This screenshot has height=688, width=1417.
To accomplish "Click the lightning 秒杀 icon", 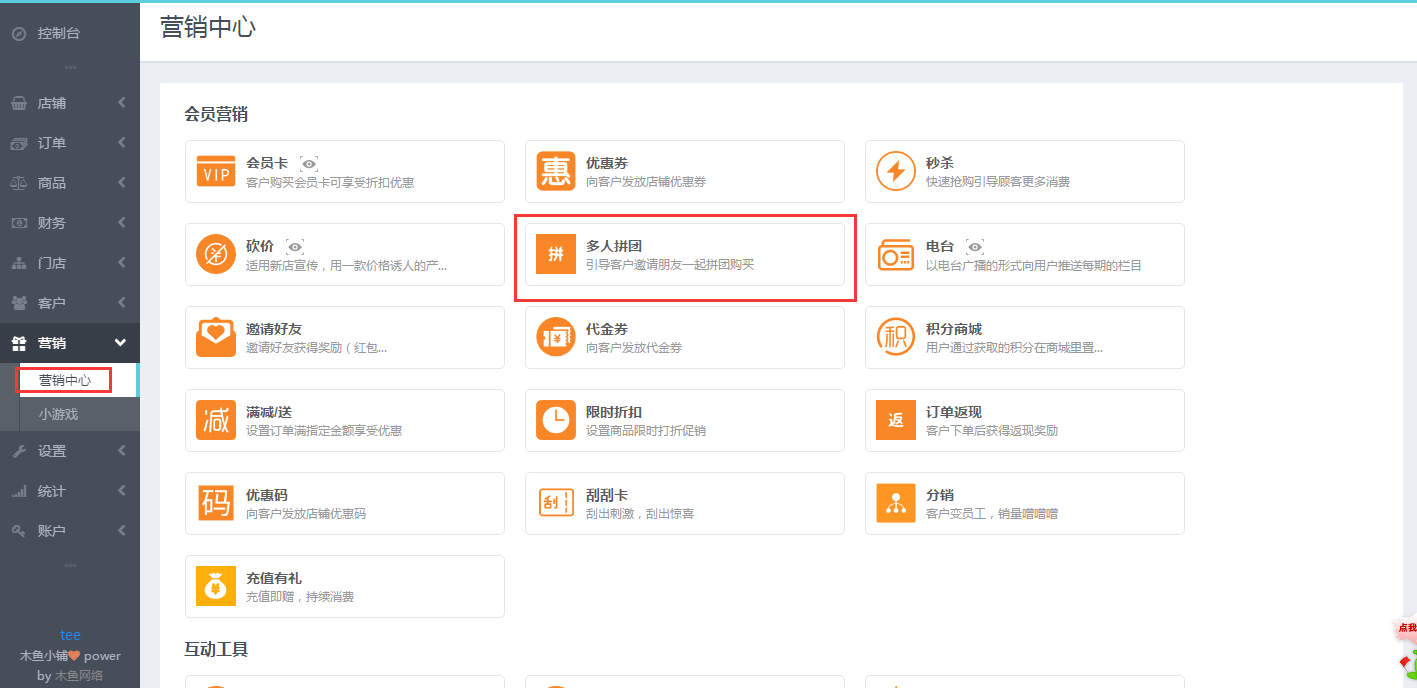I will (895, 171).
